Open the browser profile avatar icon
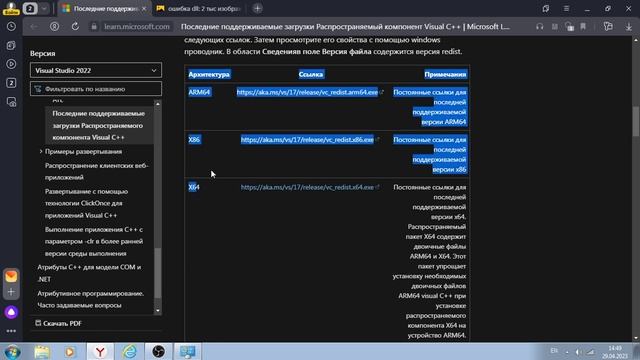640x360 pixels. click(11, 8)
